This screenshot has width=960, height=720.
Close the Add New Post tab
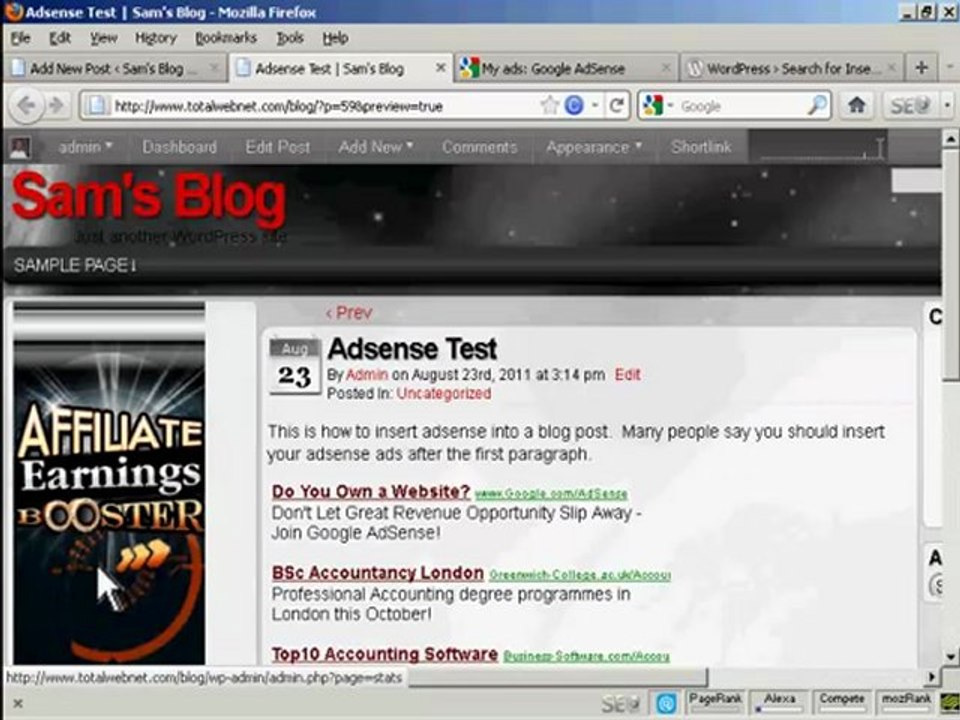tap(214, 68)
